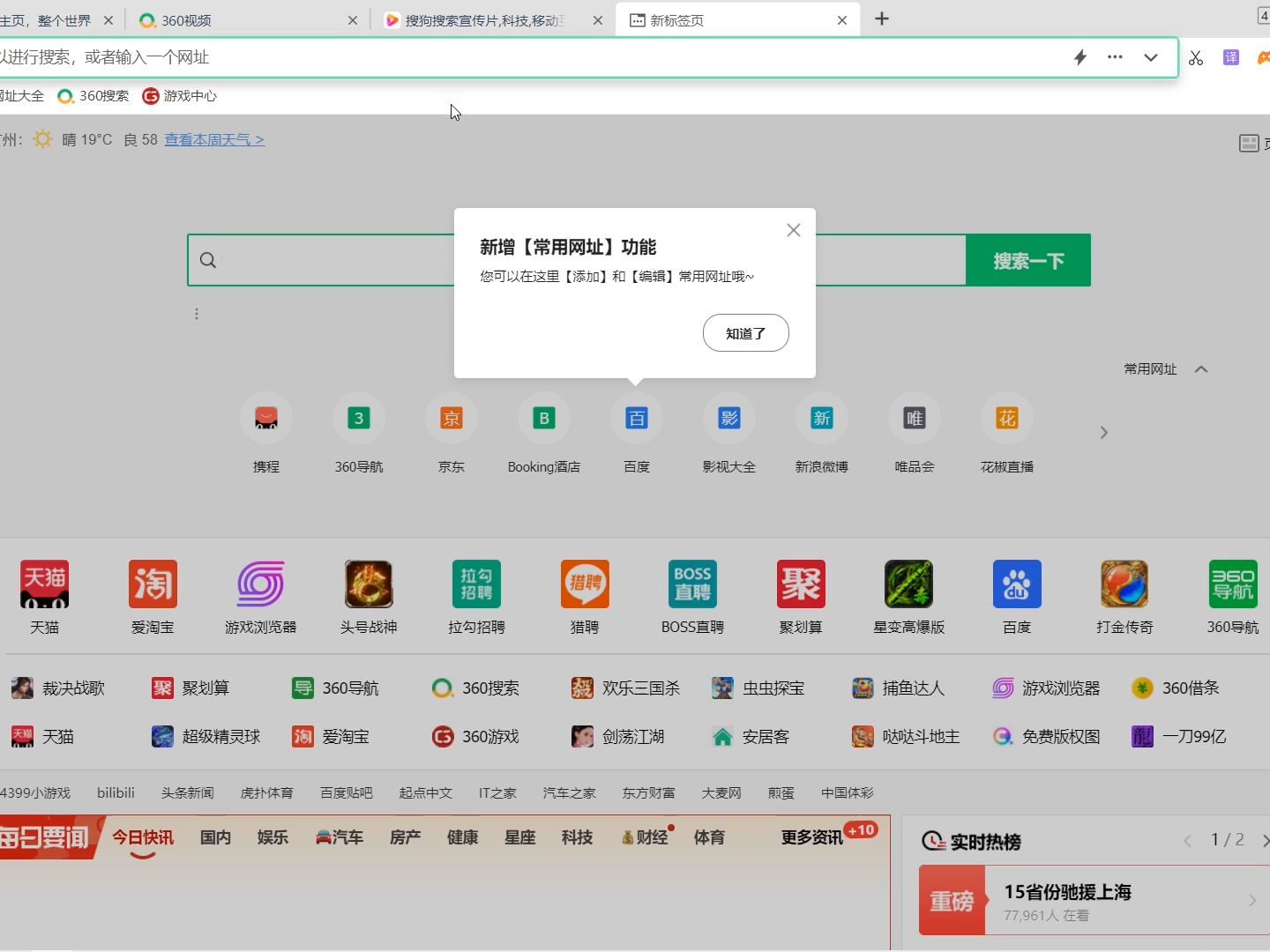
Task: Open the 聚划算 large tile icon
Action: click(x=801, y=584)
